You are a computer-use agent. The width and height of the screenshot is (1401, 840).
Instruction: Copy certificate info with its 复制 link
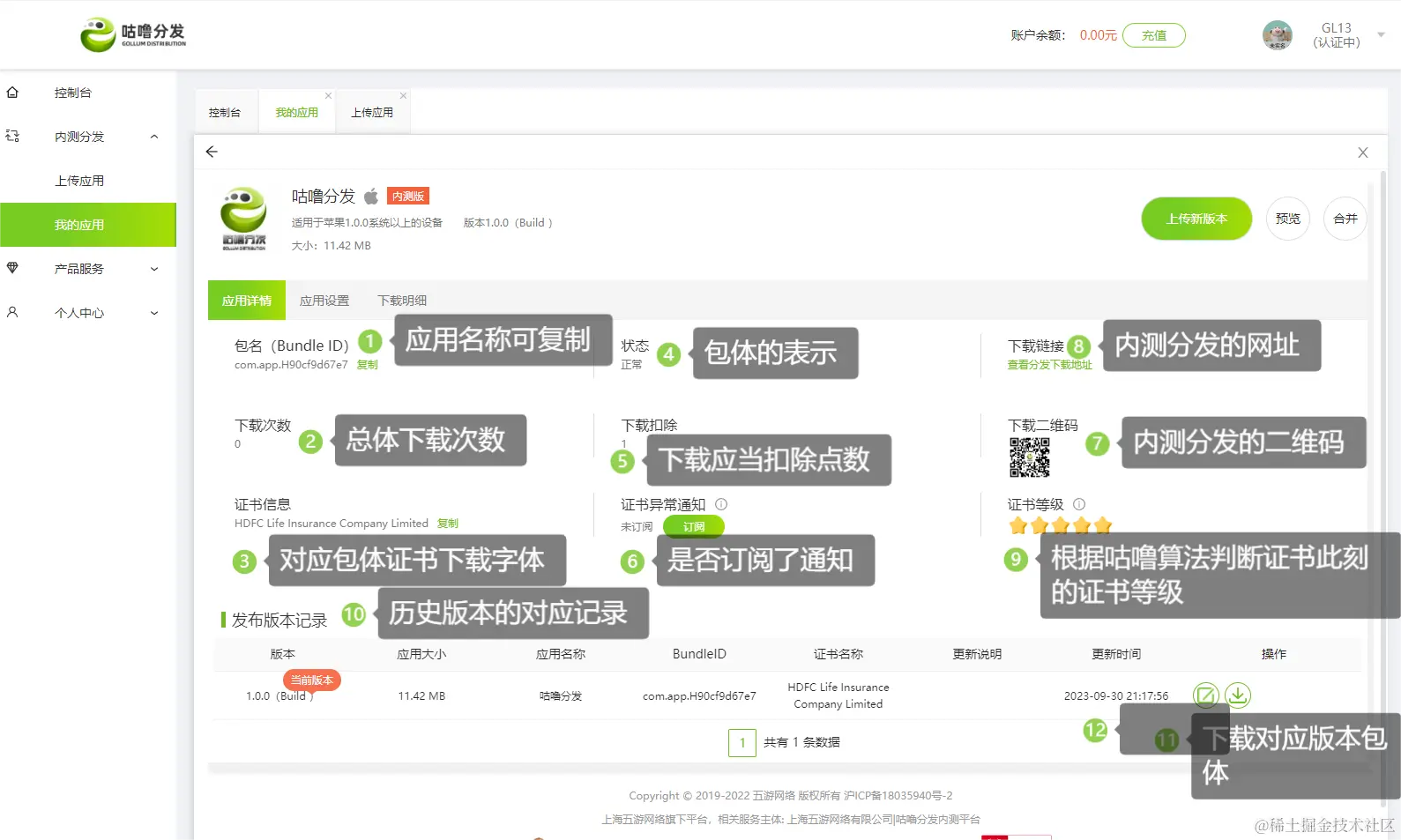click(x=448, y=524)
